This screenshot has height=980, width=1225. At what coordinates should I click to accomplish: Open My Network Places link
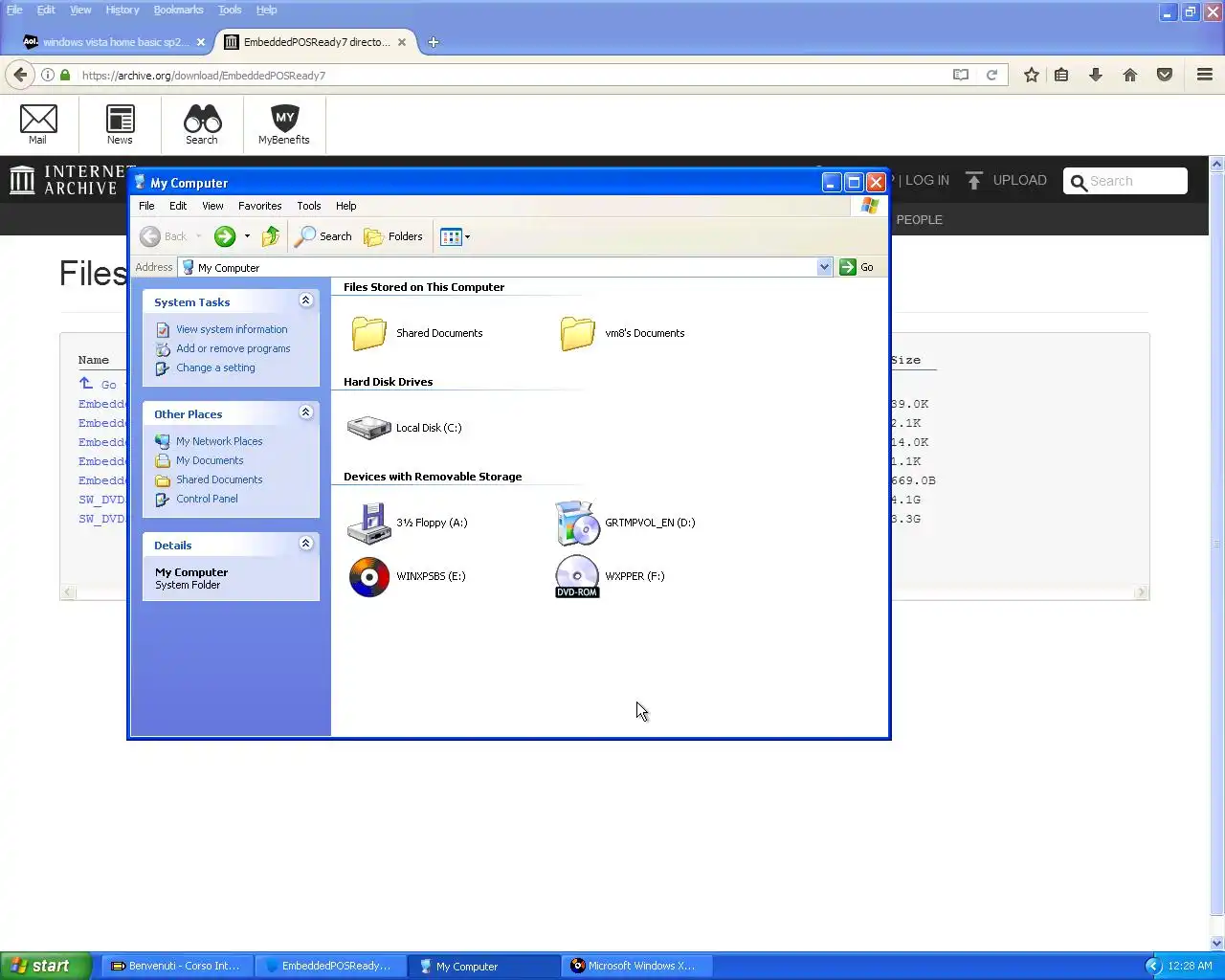point(219,441)
